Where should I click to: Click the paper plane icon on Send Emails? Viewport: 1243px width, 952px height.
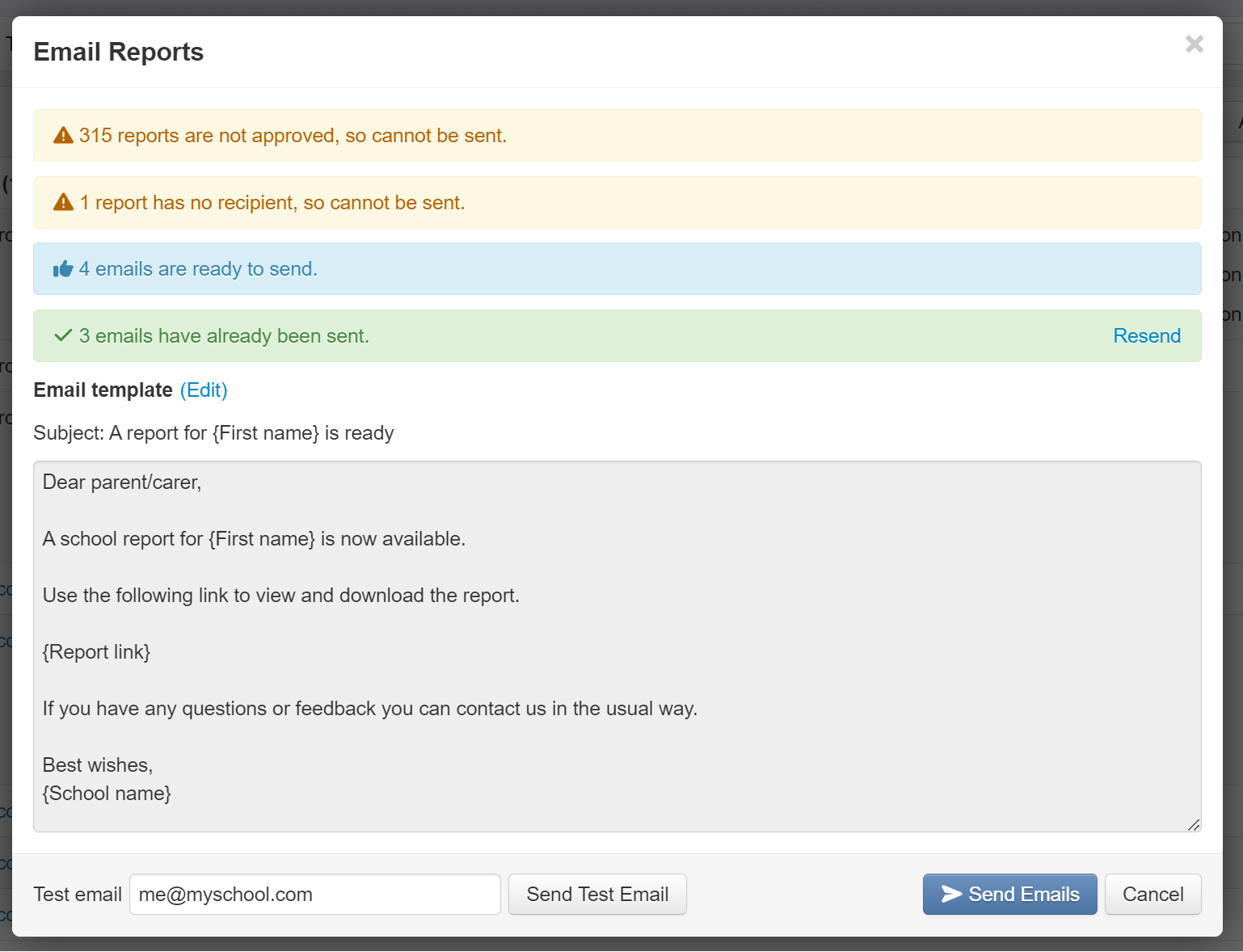(951, 894)
